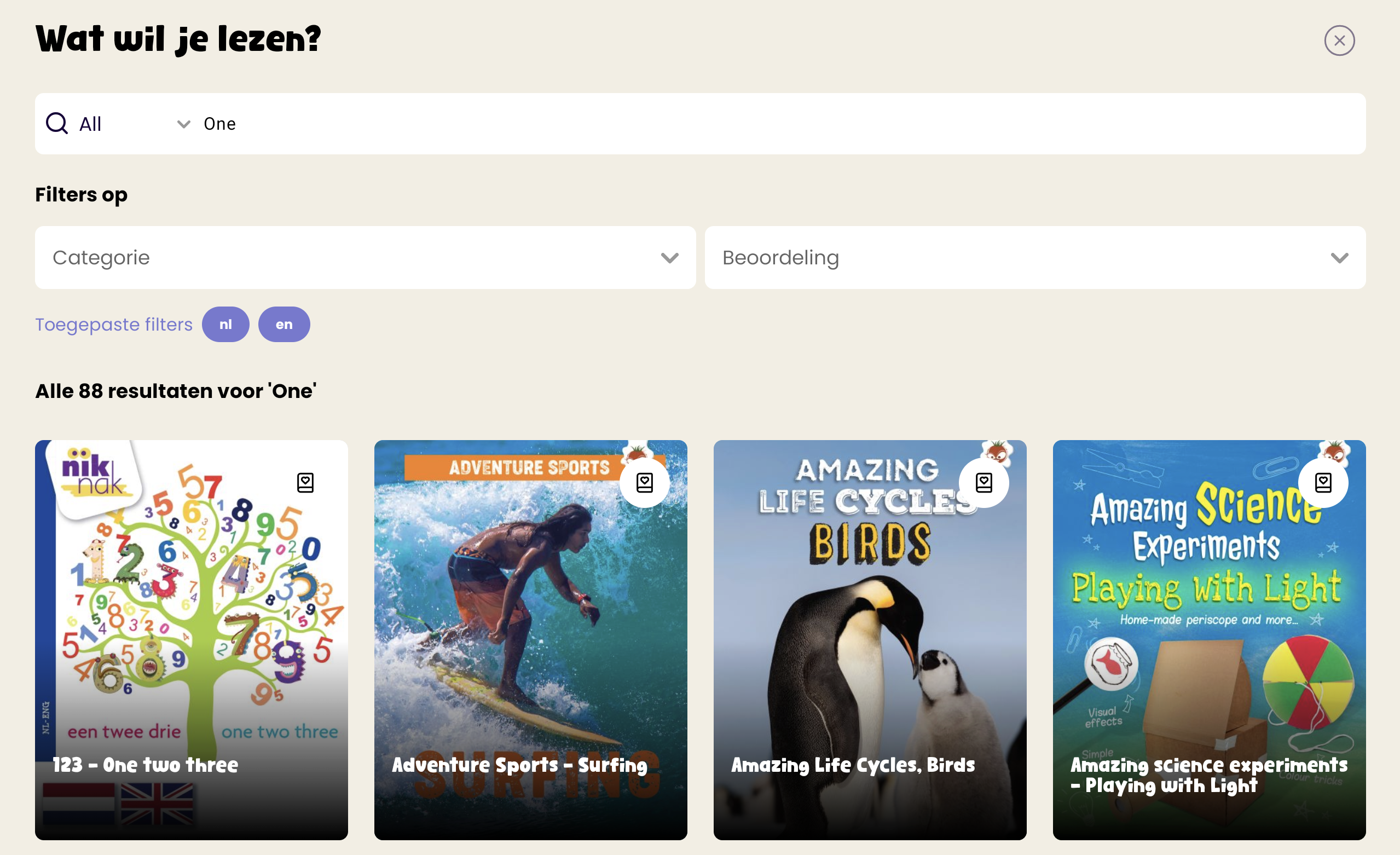Remove the nl language filter
The width and height of the screenshot is (1400, 855).
[225, 325]
